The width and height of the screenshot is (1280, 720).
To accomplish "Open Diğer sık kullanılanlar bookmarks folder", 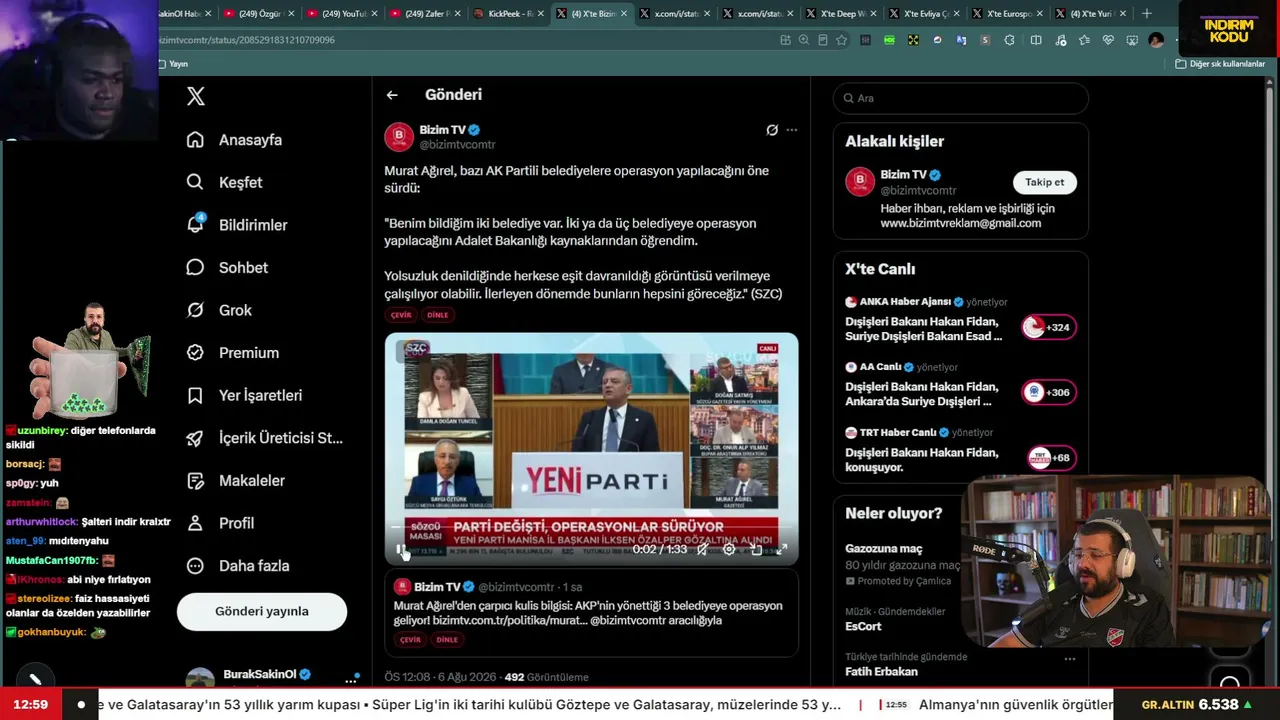I will pos(1220,64).
